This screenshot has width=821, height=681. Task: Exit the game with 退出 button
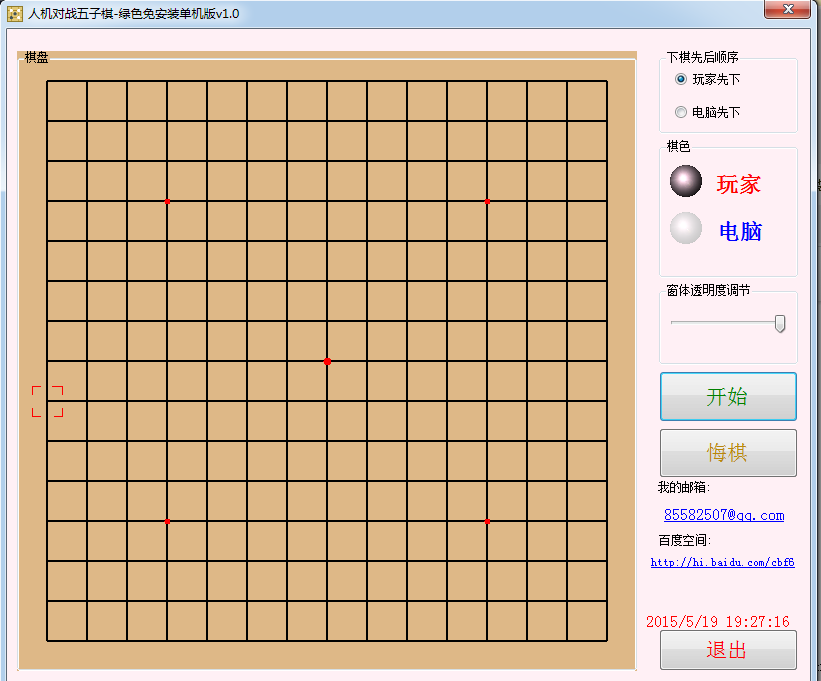click(x=728, y=650)
